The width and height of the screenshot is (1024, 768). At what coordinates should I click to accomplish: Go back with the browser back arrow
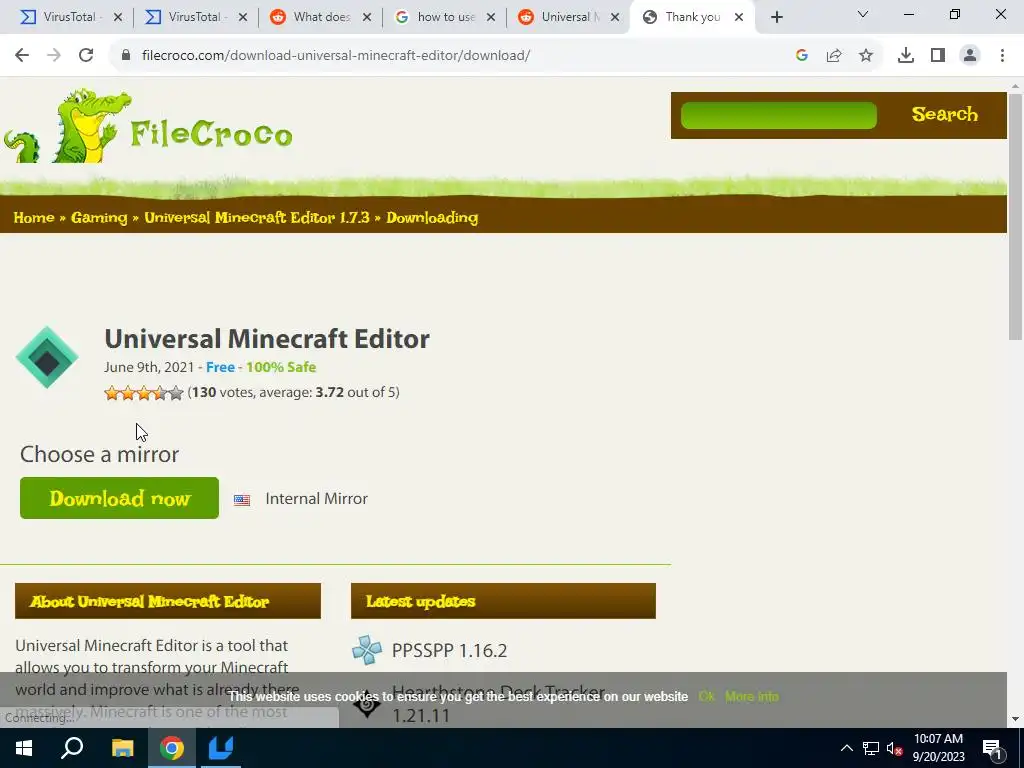pos(22,56)
